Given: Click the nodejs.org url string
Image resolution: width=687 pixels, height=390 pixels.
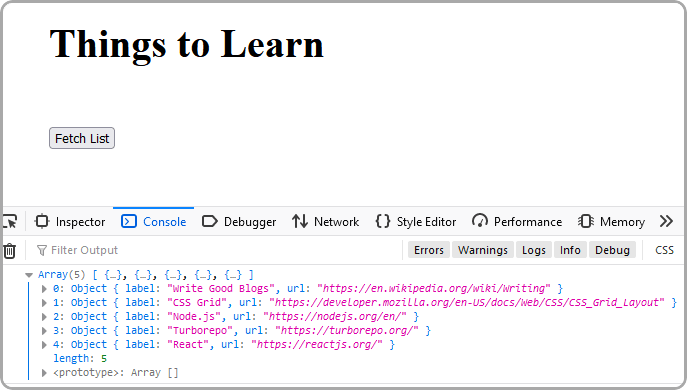Looking at the screenshot, I should pos(335,316).
